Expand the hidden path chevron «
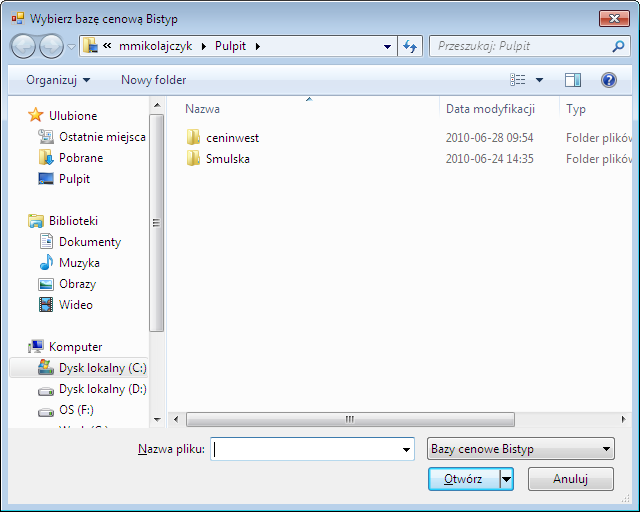The width and height of the screenshot is (640, 512). (107, 46)
